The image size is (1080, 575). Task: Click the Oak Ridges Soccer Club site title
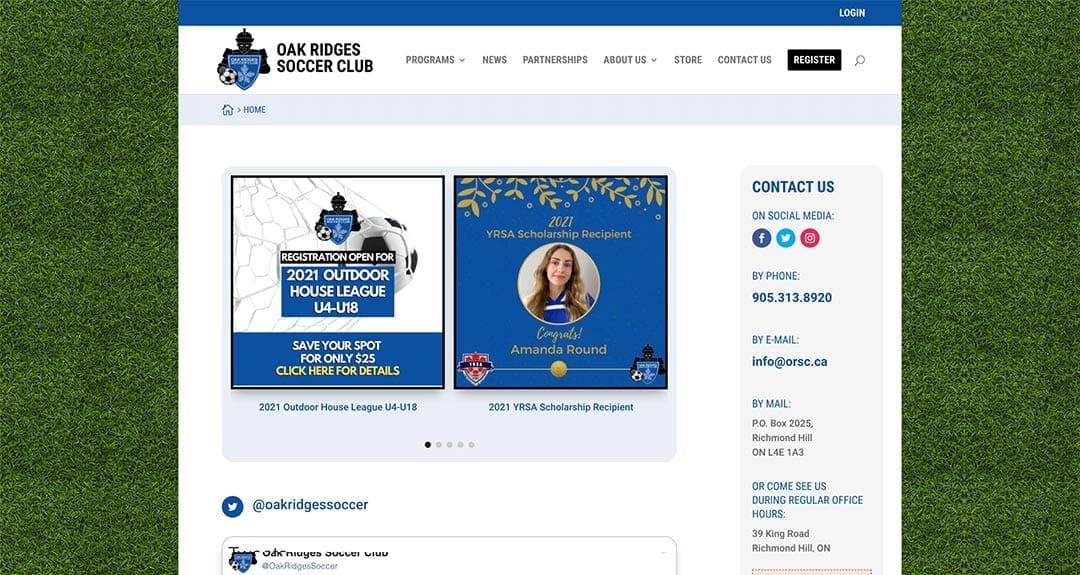tap(324, 58)
